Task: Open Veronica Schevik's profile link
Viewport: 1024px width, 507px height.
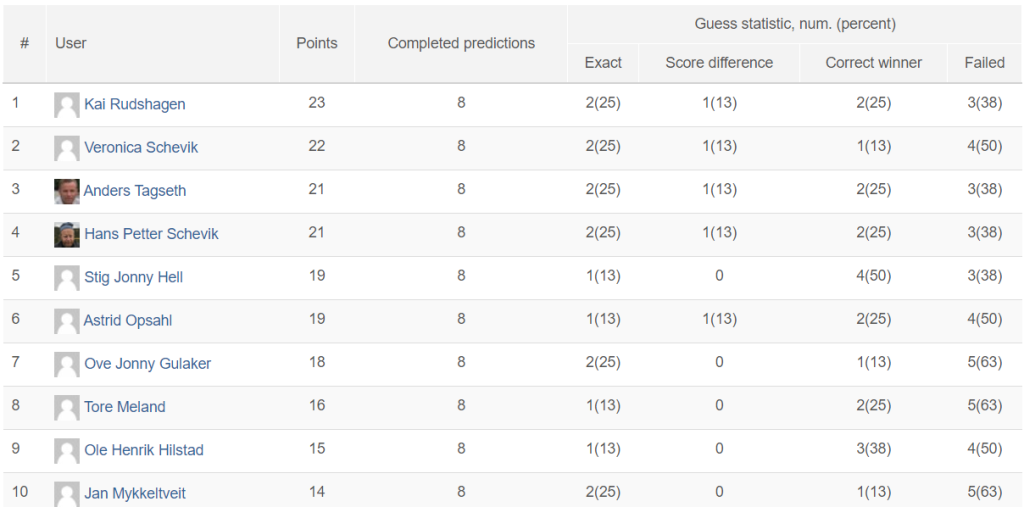Action: click(x=141, y=148)
